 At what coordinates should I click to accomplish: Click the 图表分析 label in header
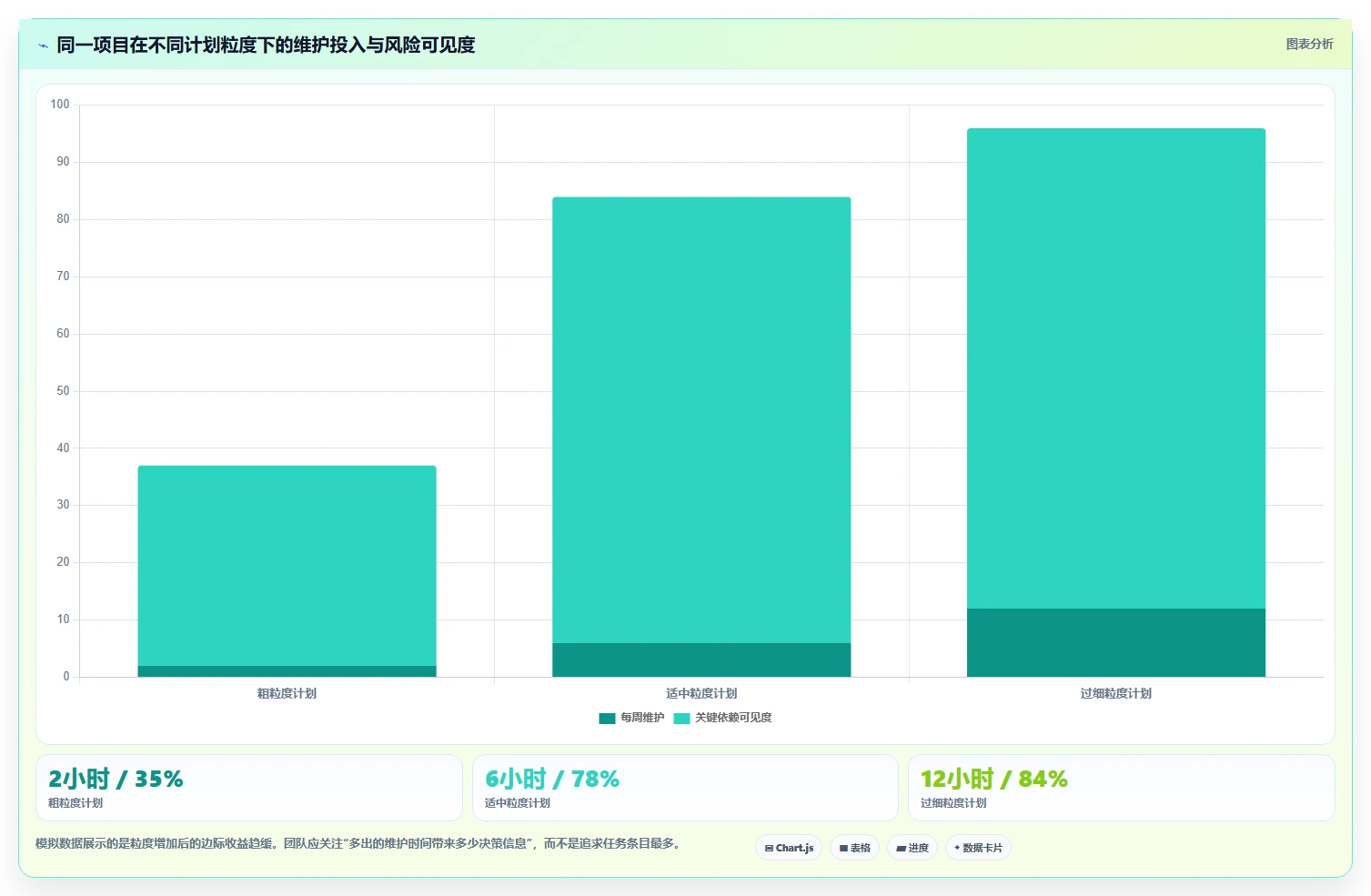(1309, 44)
